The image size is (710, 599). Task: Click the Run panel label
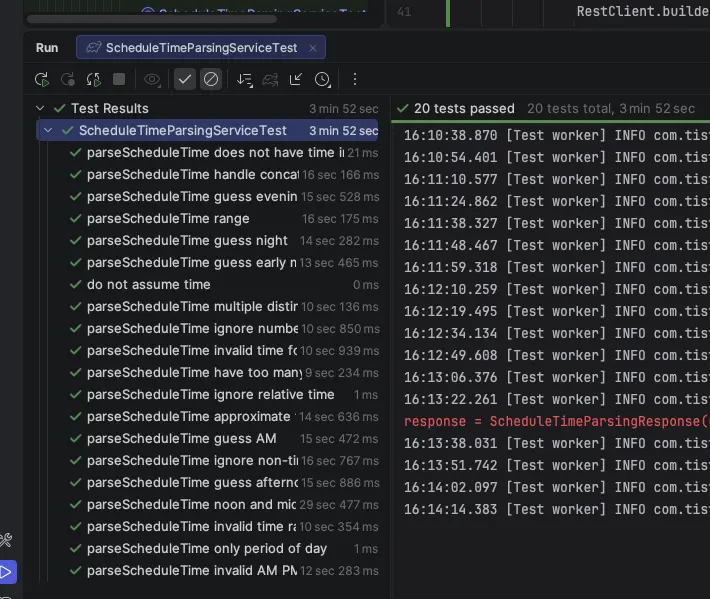pyautogui.click(x=47, y=48)
